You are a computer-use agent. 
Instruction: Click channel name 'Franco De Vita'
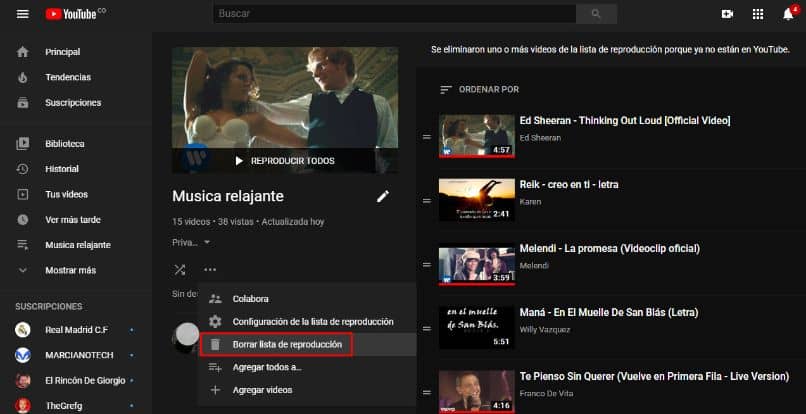pos(546,393)
